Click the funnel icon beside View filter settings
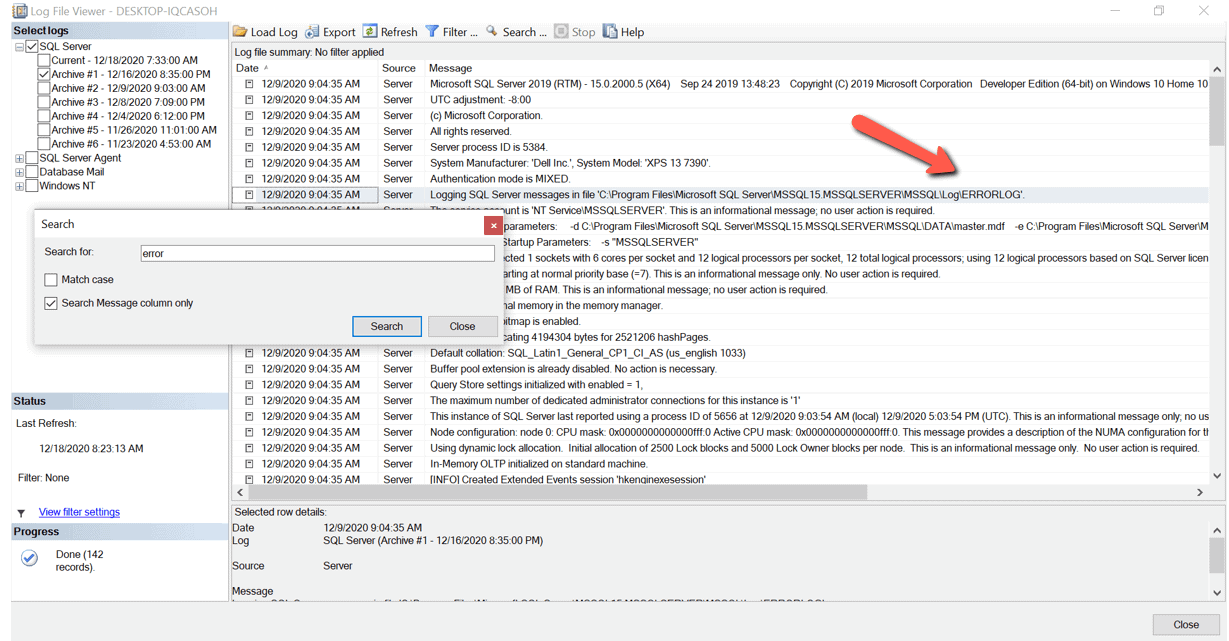 [21, 513]
